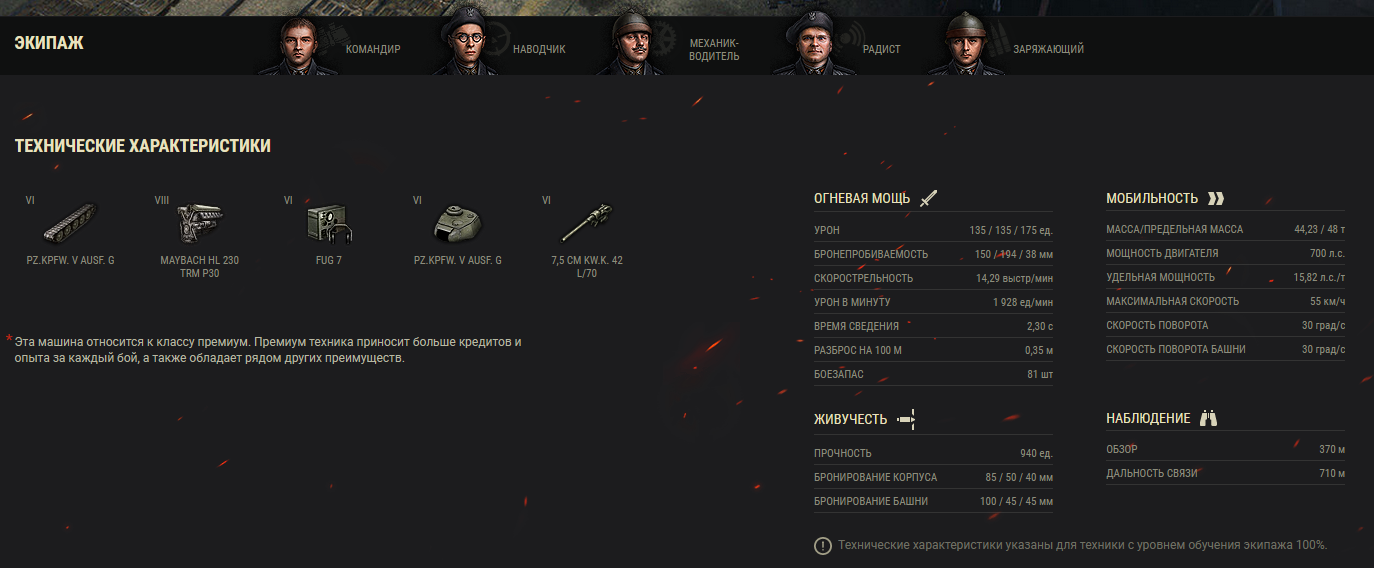Click the Радист crew member portrait
The width and height of the screenshot is (1374, 568).
point(812,46)
